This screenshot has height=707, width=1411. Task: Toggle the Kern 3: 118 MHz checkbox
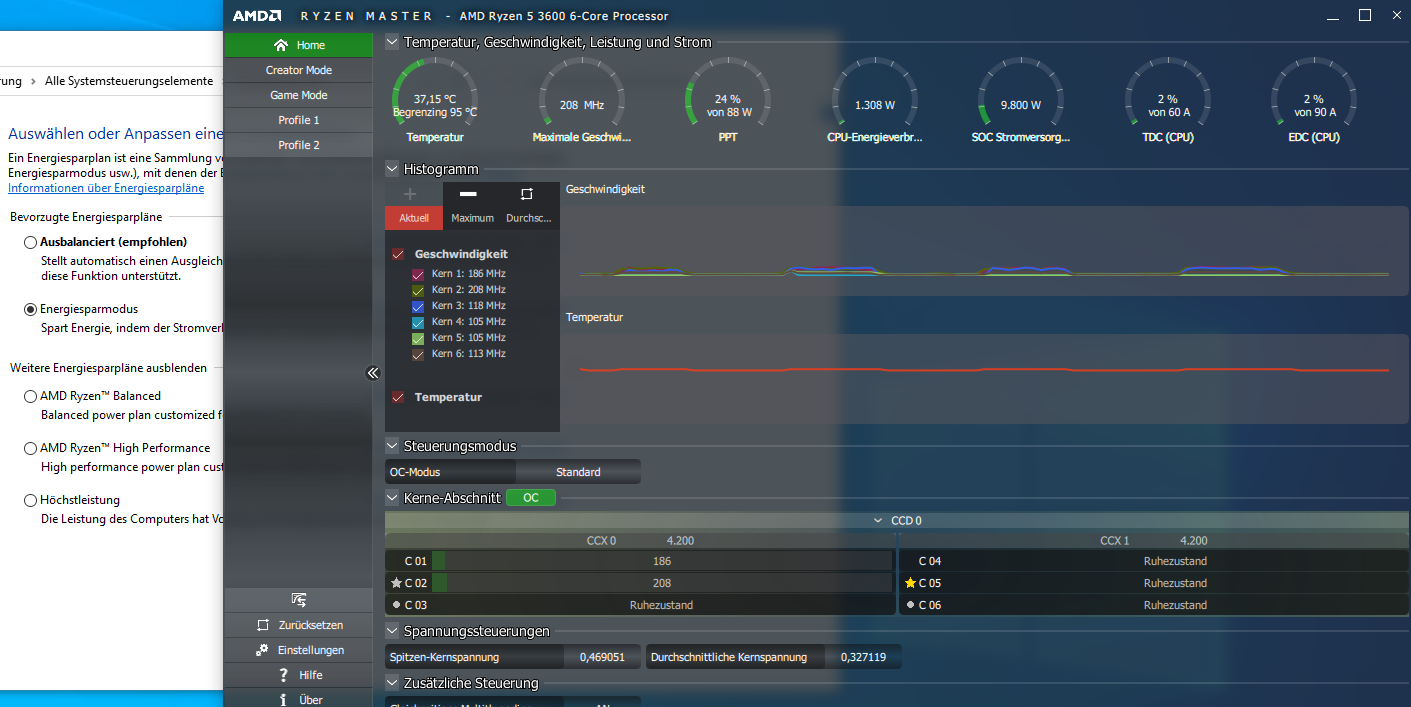pyautogui.click(x=418, y=306)
